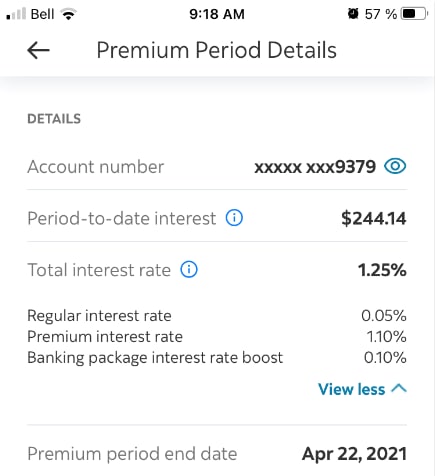Open info icon beside Total interest rate
This screenshot has width=439, height=476.
coord(189,269)
